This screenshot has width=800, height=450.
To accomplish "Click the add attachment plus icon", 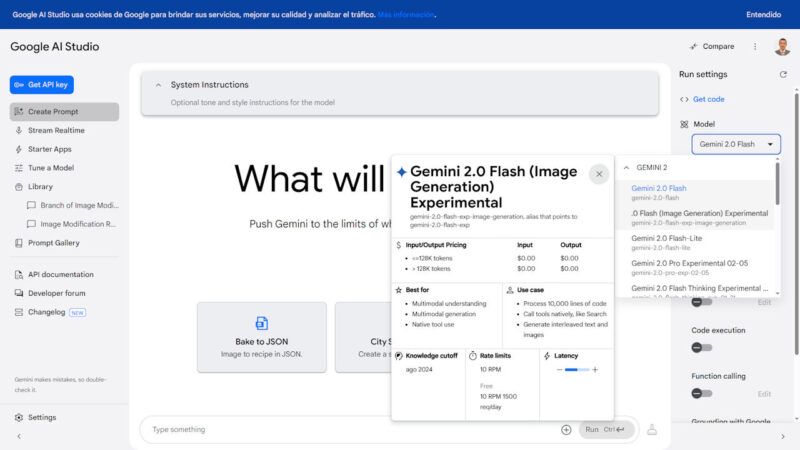I will [x=566, y=430].
